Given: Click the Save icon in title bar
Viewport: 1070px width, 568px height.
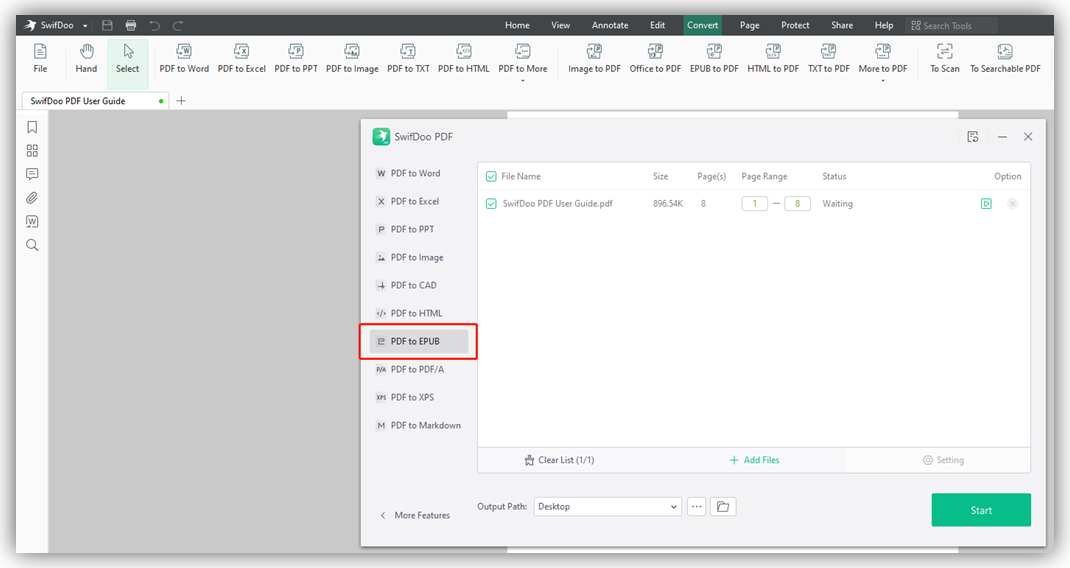Looking at the screenshot, I should click(107, 25).
